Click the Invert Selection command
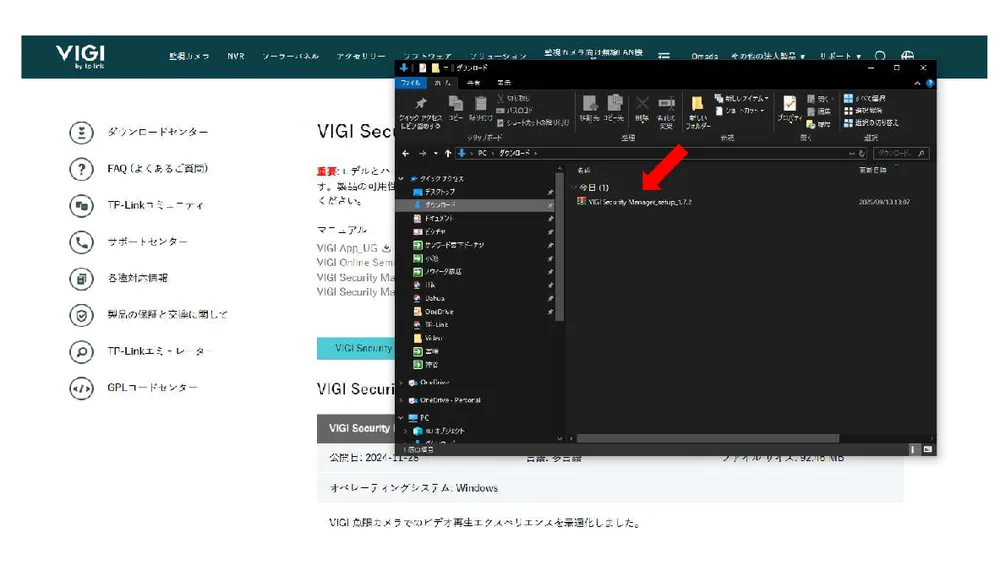Image resolution: width=1000 pixels, height=576 pixels. click(871, 122)
